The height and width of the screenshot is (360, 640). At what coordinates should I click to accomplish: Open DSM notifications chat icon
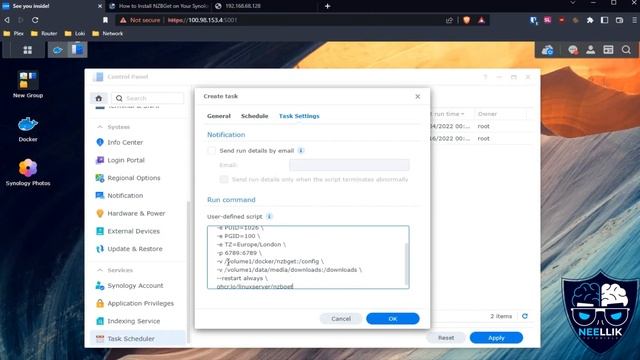pyautogui.click(x=573, y=50)
